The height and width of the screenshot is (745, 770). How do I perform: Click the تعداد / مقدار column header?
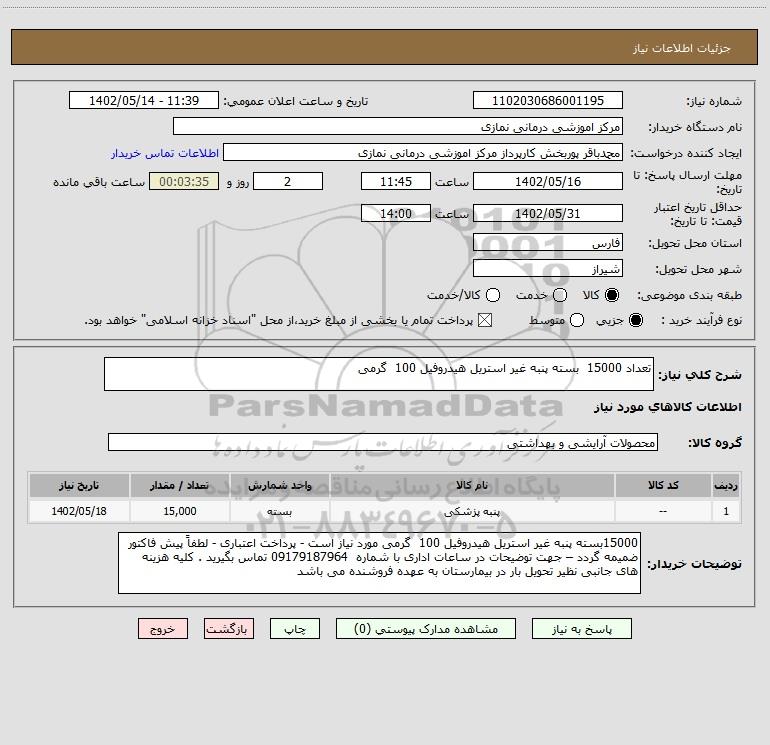click(180, 485)
